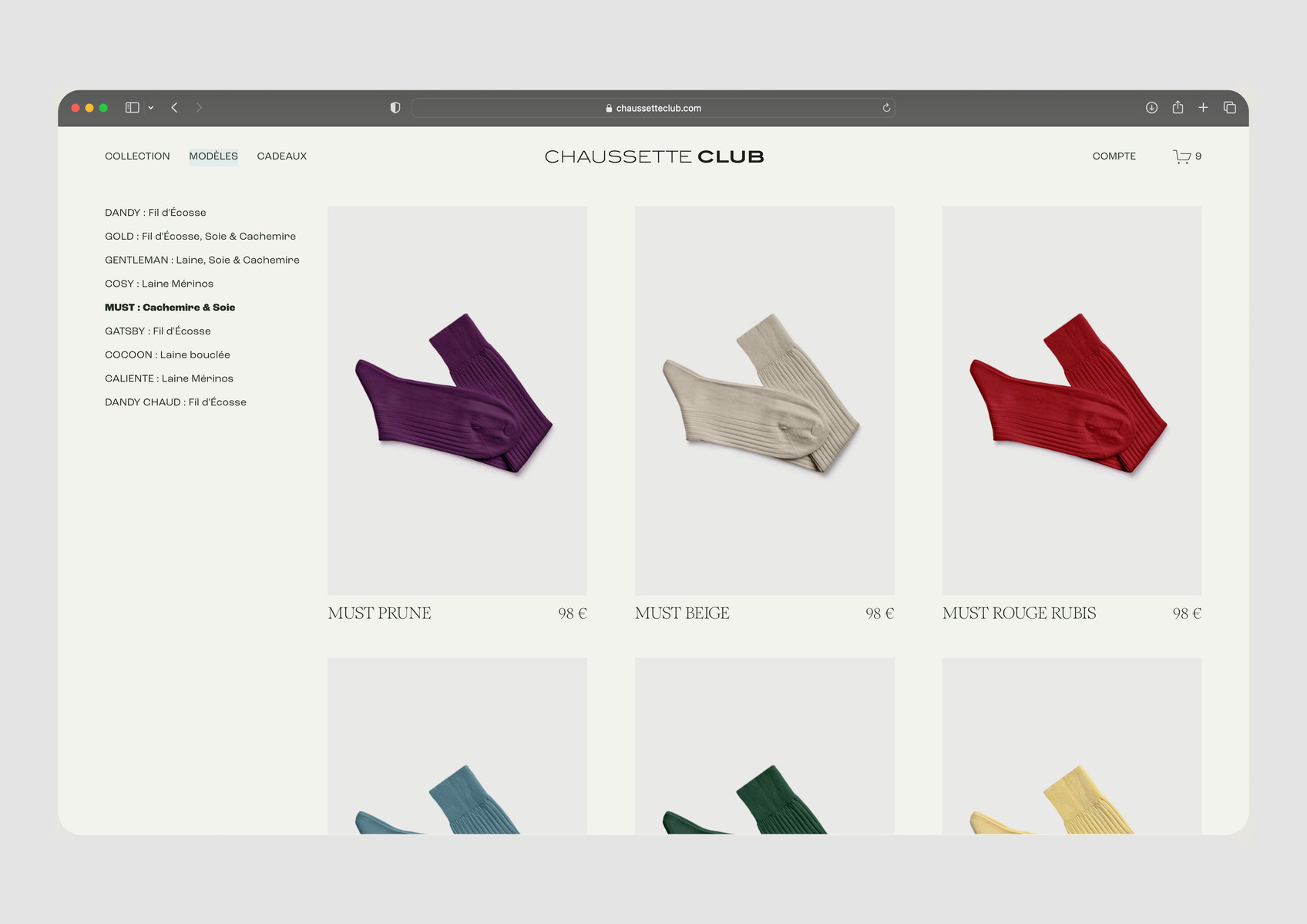The image size is (1307, 924).
Task: Open the COLLECTION menu
Action: [137, 156]
